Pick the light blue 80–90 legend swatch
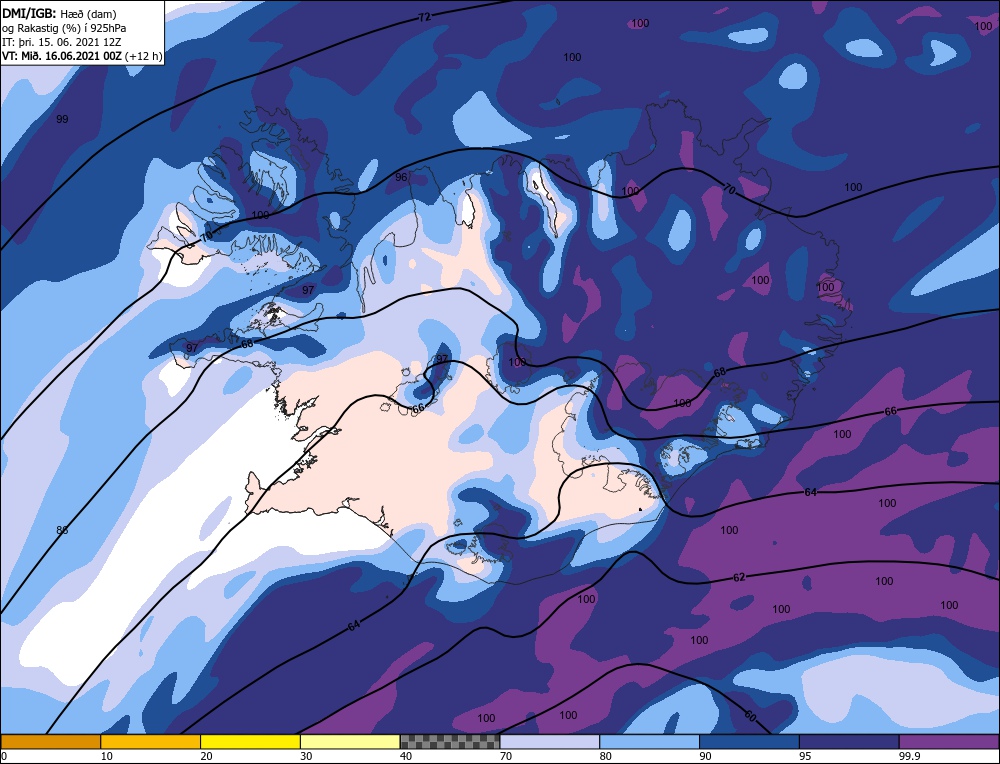 click(x=649, y=741)
